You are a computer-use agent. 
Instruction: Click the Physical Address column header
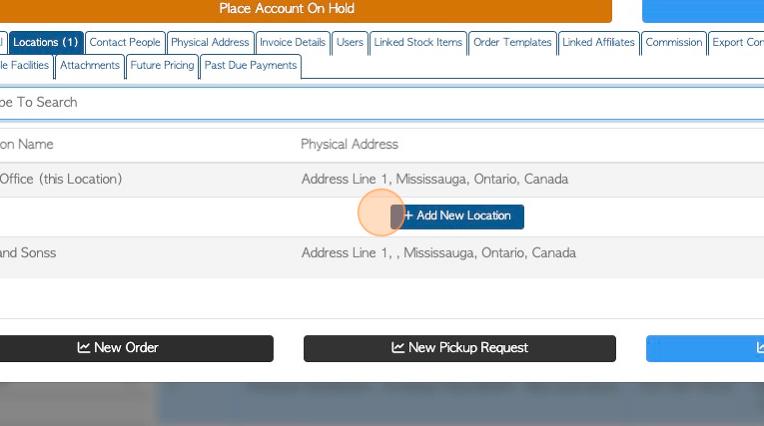(x=349, y=144)
